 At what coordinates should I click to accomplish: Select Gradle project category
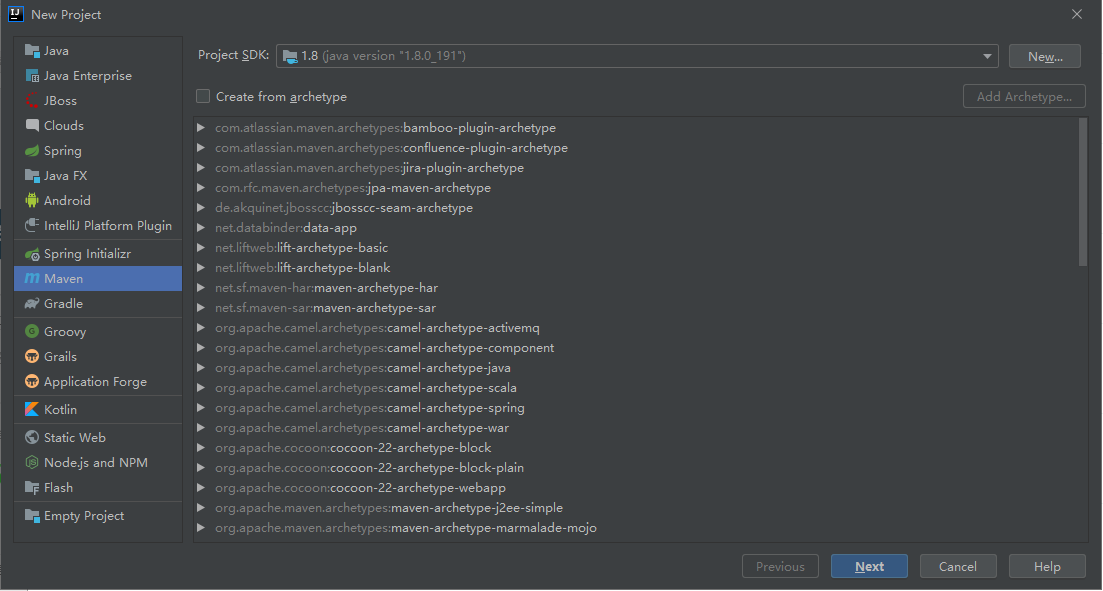click(x=98, y=303)
